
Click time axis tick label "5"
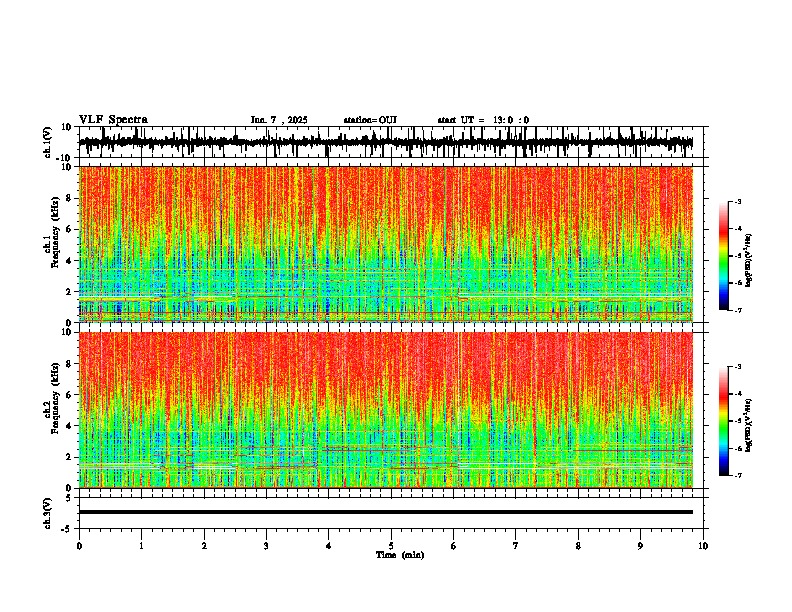tap(391, 546)
